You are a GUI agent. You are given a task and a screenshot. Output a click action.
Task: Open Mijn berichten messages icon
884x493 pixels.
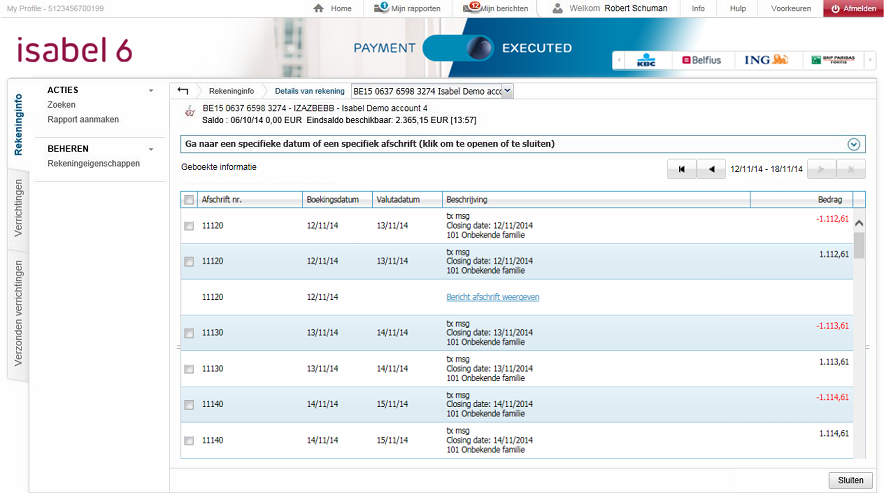pyautogui.click(x=471, y=8)
